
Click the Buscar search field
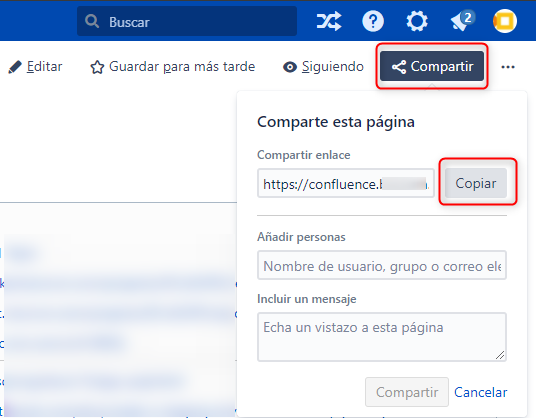187,21
